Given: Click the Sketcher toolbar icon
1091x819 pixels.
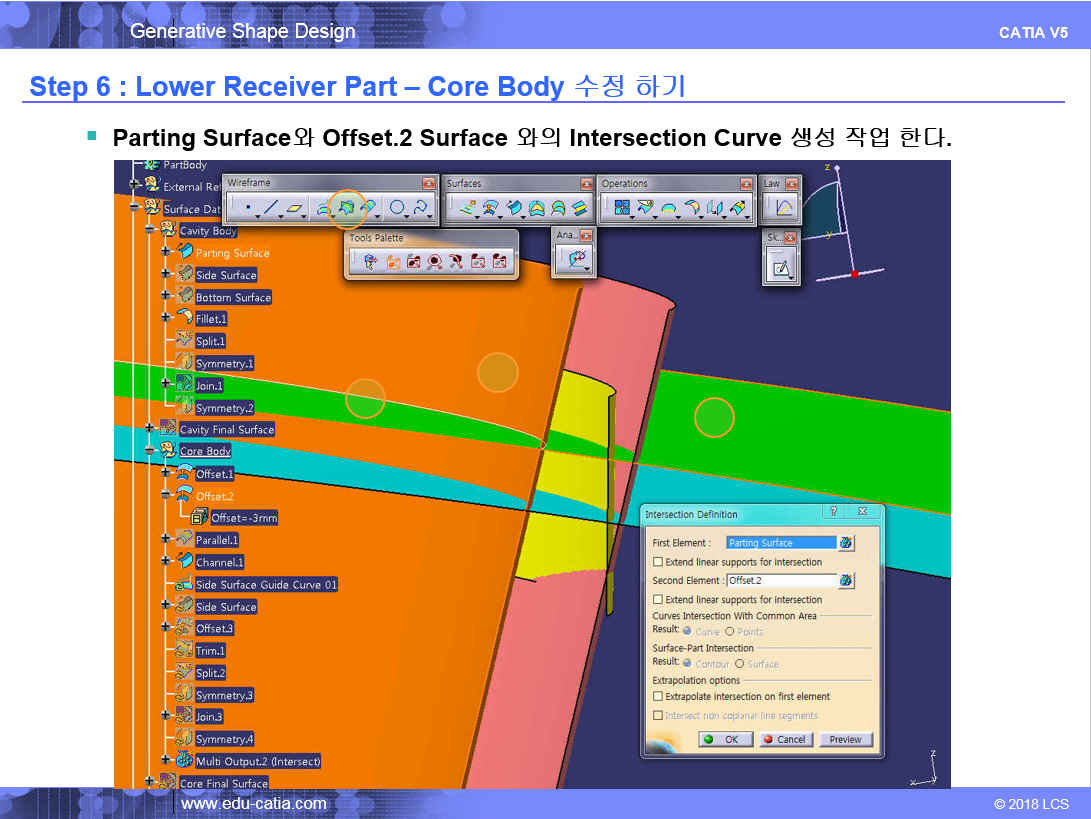Looking at the screenshot, I should click(x=781, y=267).
